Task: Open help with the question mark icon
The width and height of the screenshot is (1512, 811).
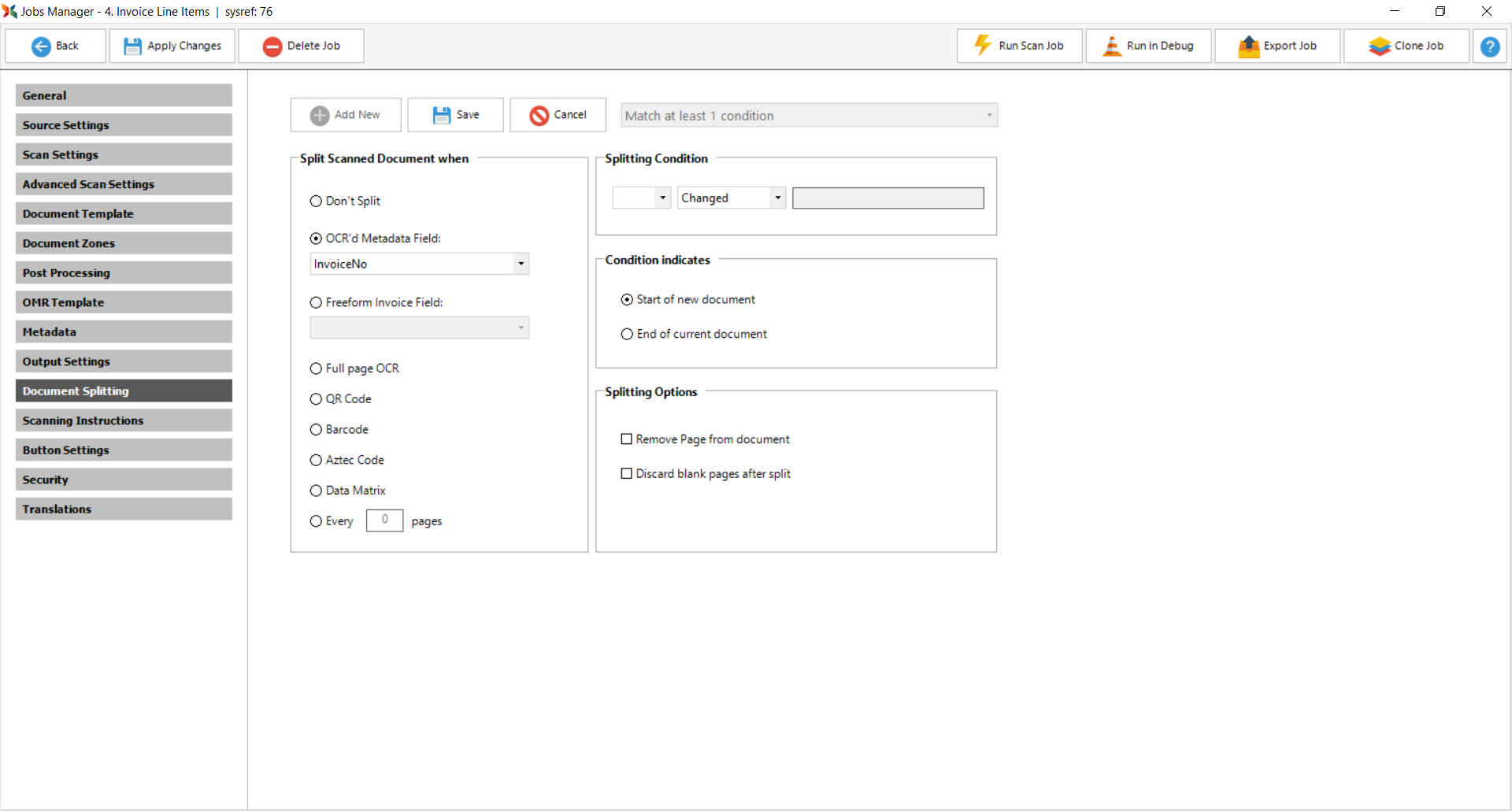Action: pos(1489,46)
